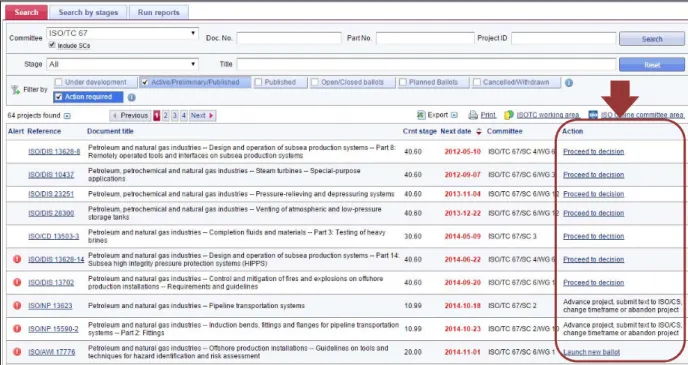The image size is (688, 365).
Task: Sort by Document title column header
Action: coord(110,131)
